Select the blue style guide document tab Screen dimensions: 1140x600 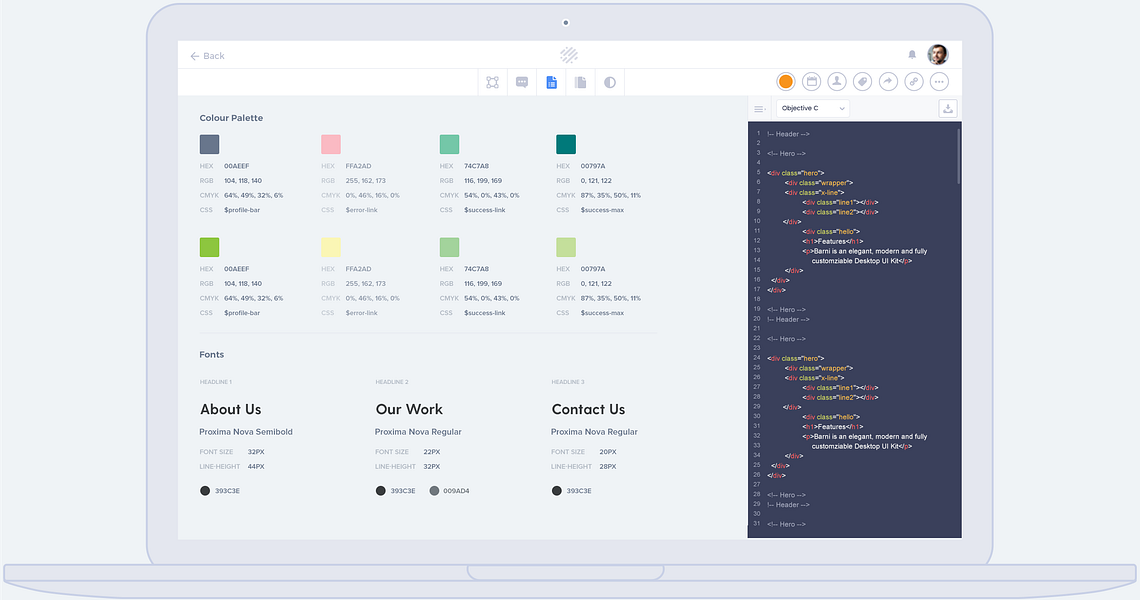551,82
